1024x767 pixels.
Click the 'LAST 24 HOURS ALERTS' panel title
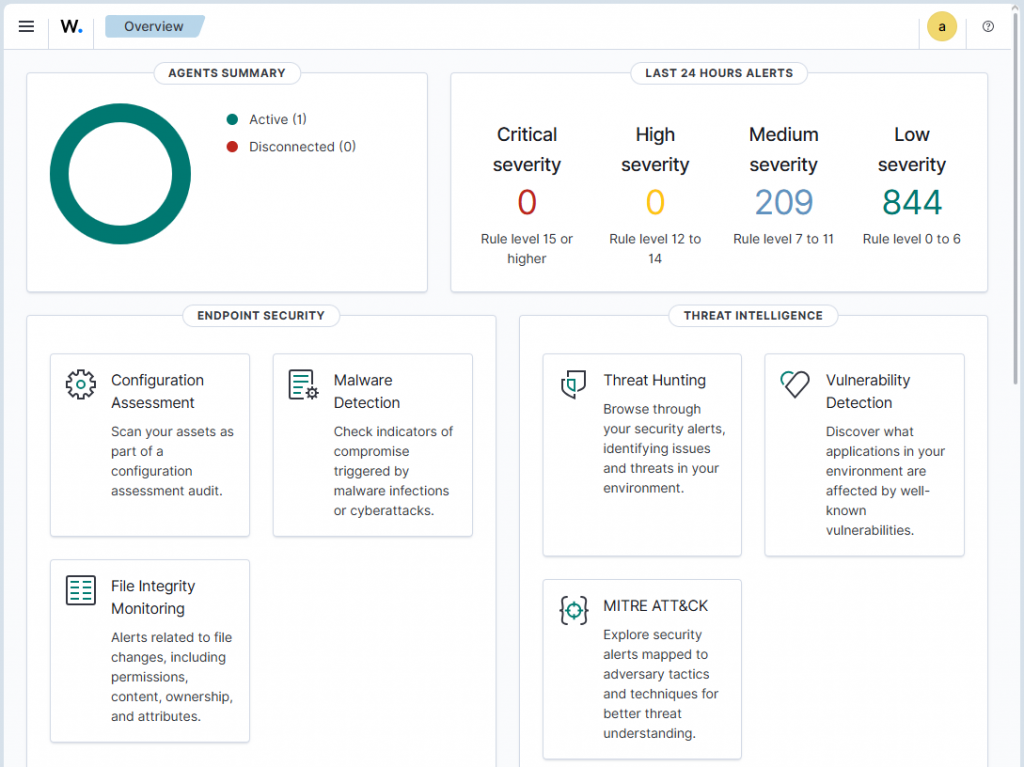click(x=719, y=73)
